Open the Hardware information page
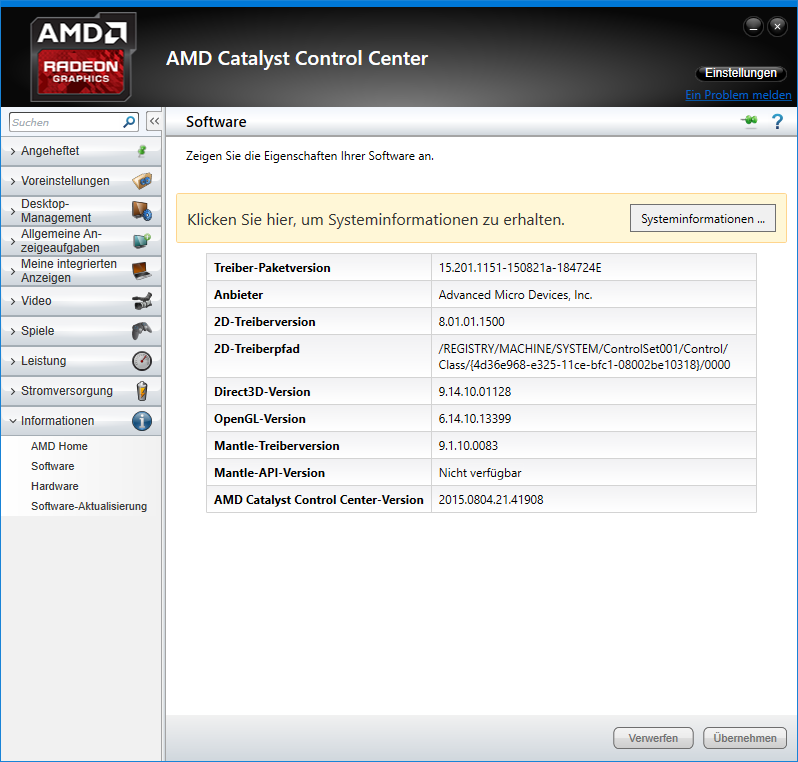Viewport: 798px width, 762px height. pos(54,486)
